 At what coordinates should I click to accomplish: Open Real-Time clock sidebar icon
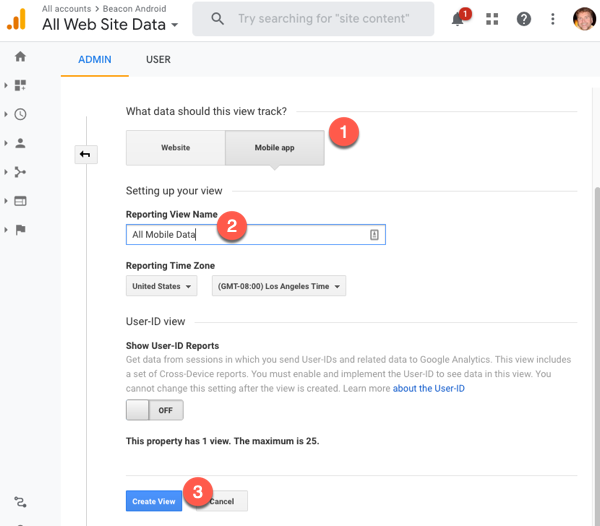[20, 114]
